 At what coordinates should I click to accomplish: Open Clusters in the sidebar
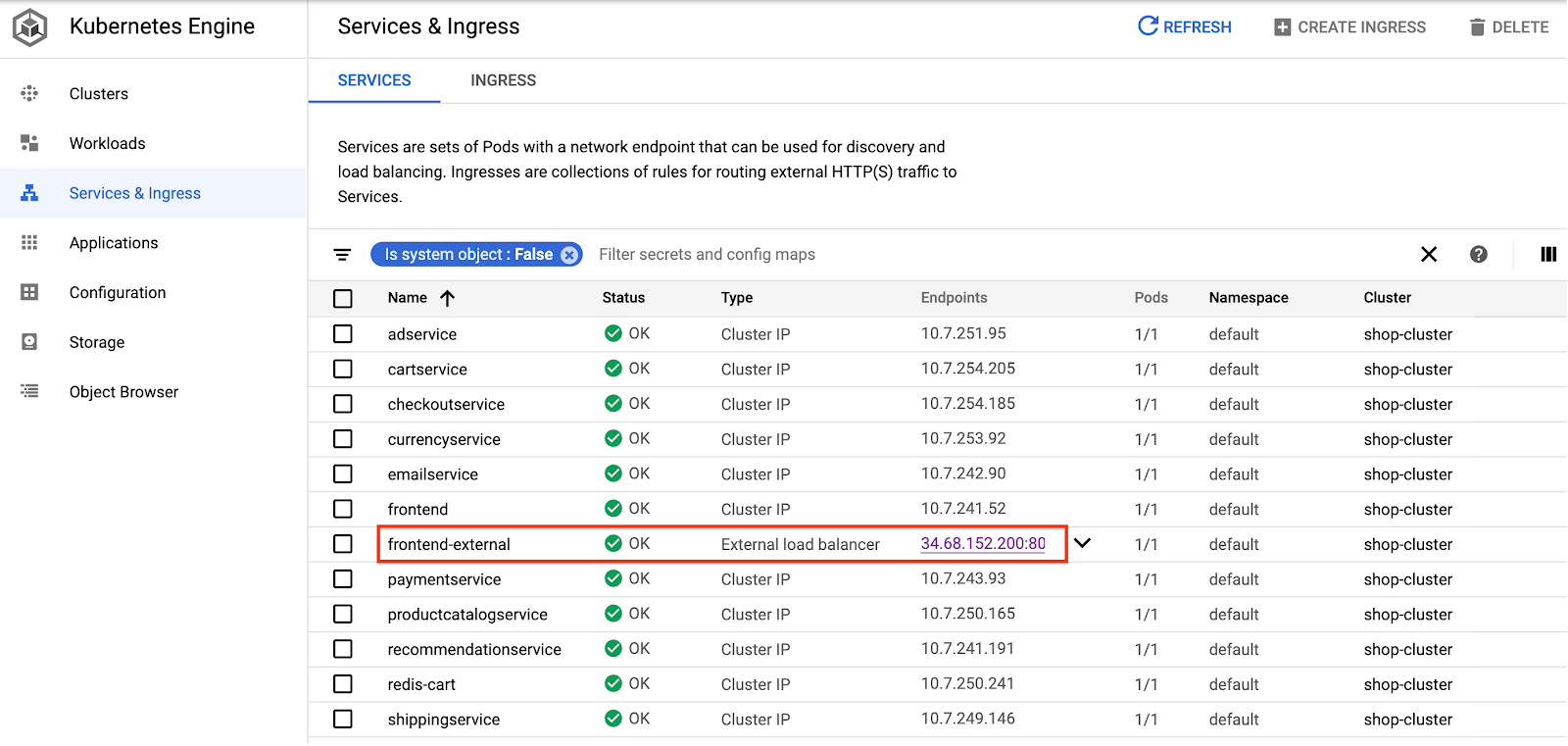[99, 94]
